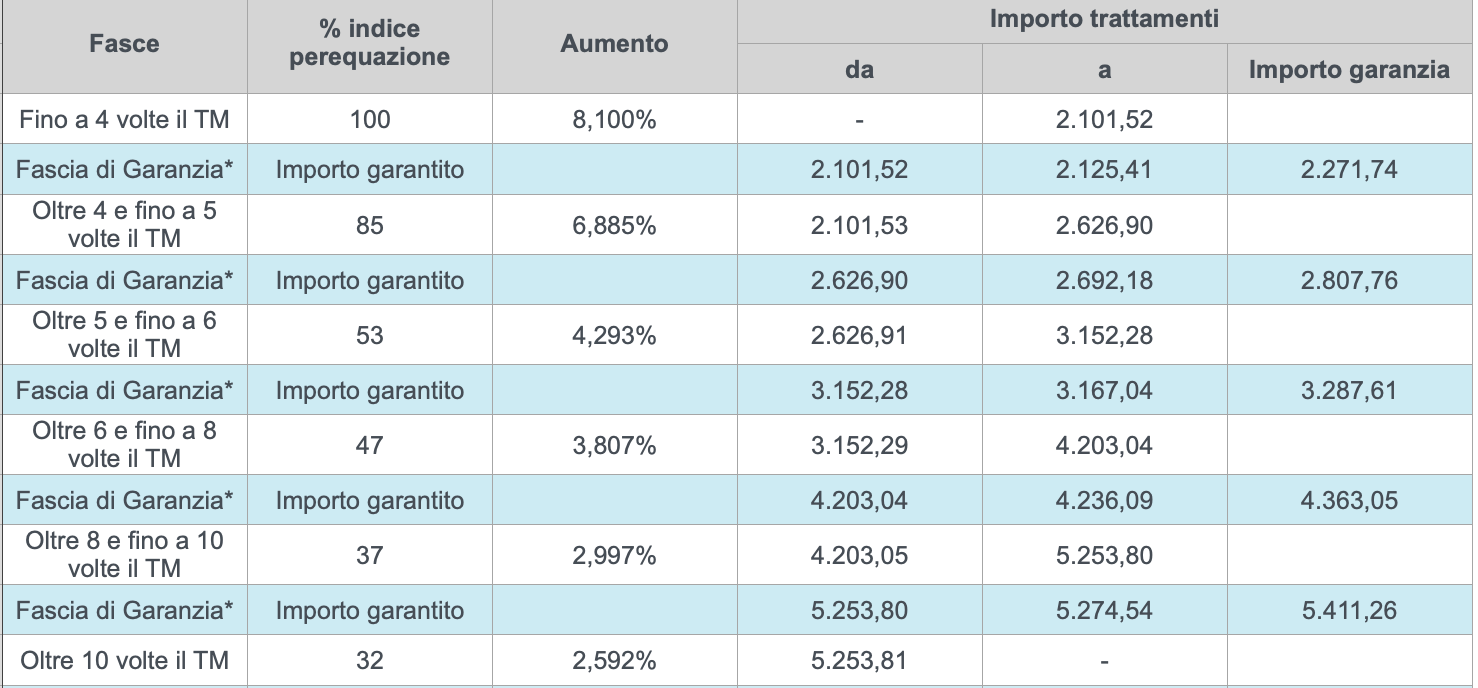This screenshot has height=688, width=1478.
Task: Click the 8,100% increase cell
Action: 614,120
